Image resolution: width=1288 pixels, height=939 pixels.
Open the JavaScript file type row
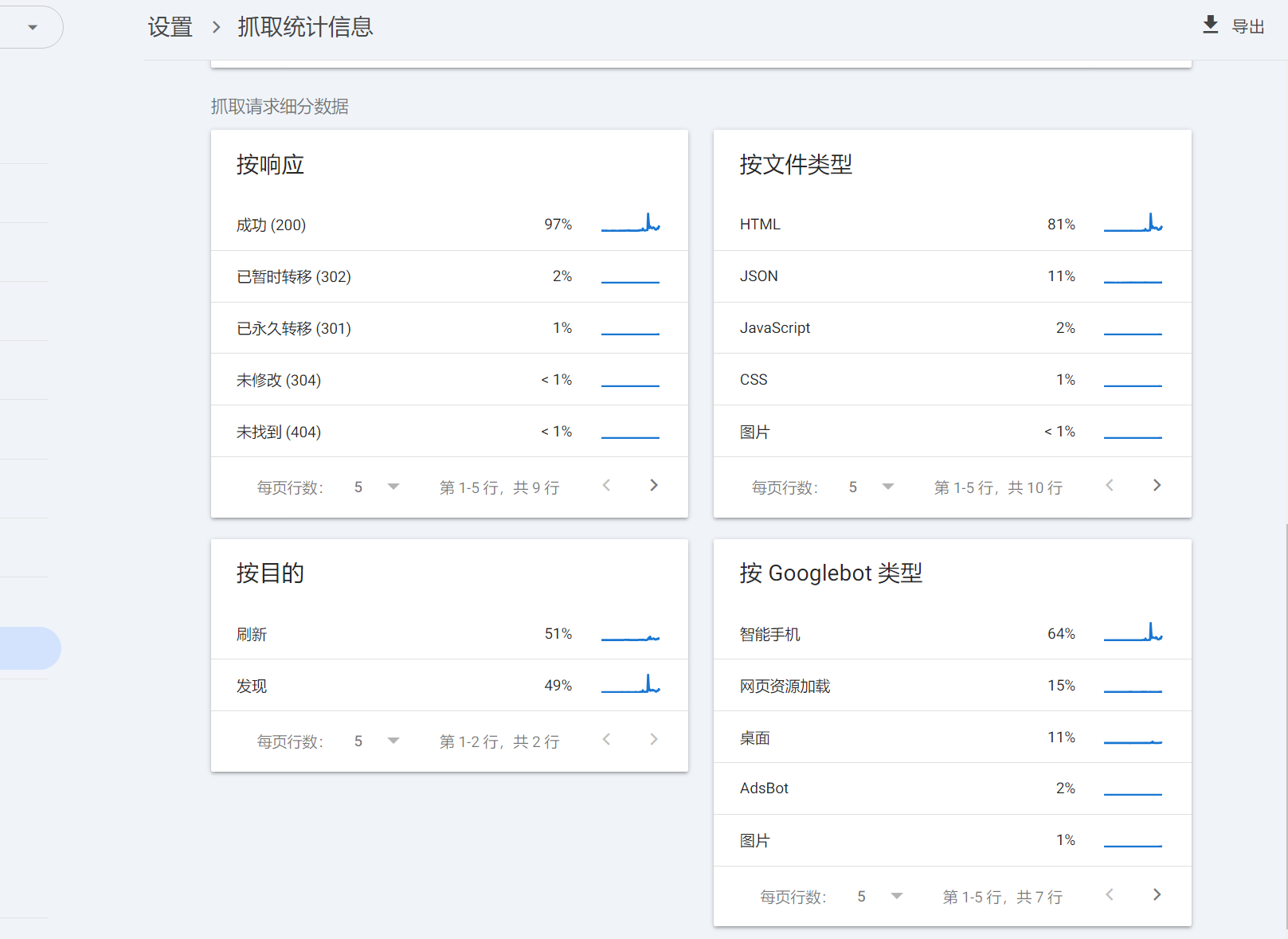[953, 328]
